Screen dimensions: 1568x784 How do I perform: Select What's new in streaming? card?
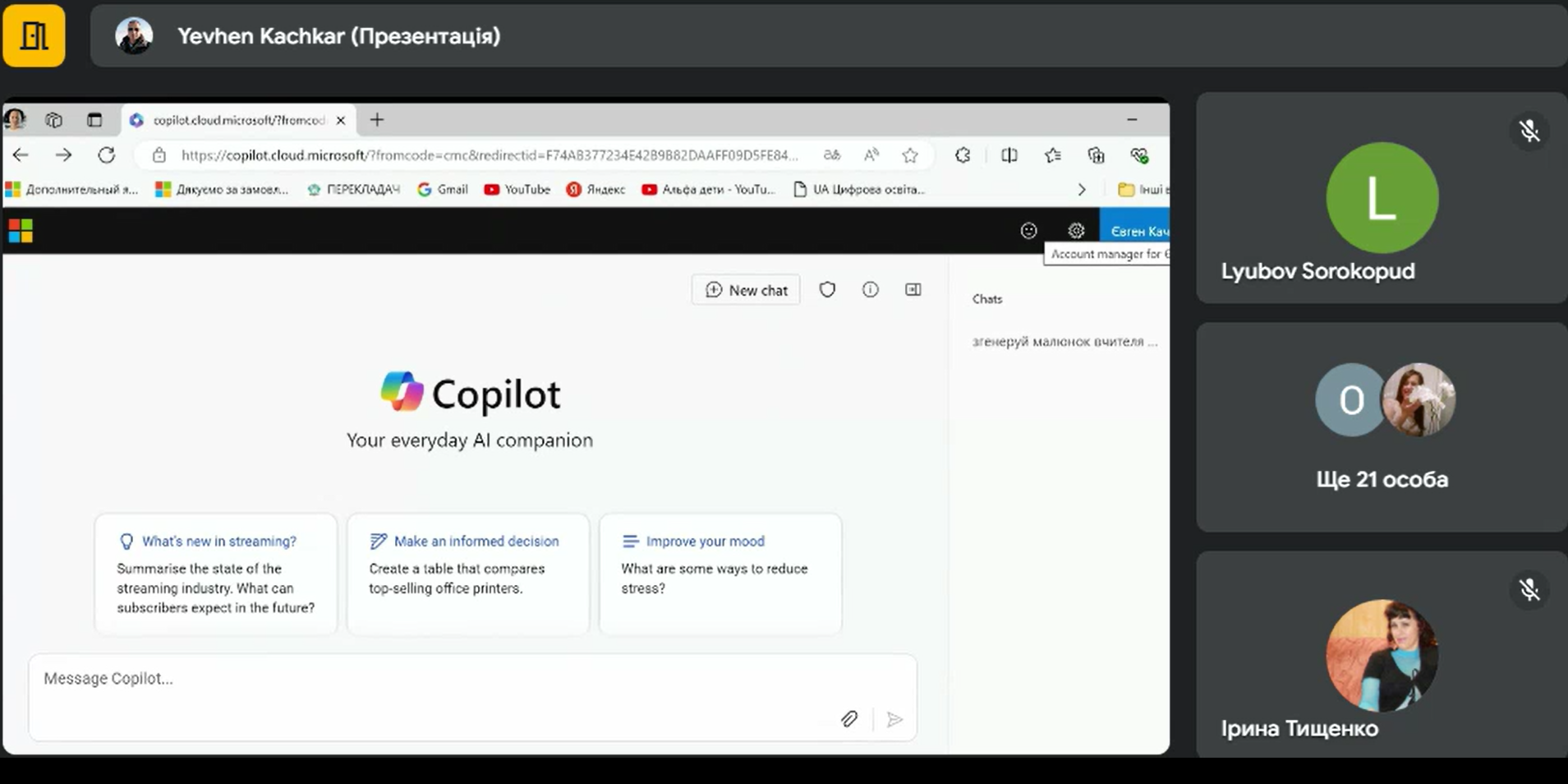[x=216, y=574]
